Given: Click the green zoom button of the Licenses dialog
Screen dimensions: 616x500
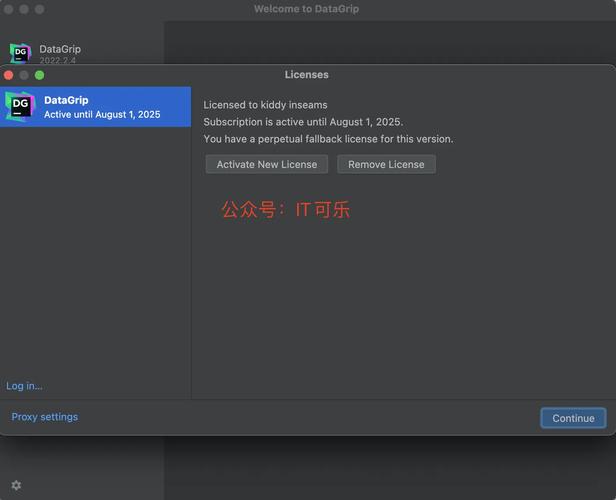Looking at the screenshot, I should [x=40, y=75].
